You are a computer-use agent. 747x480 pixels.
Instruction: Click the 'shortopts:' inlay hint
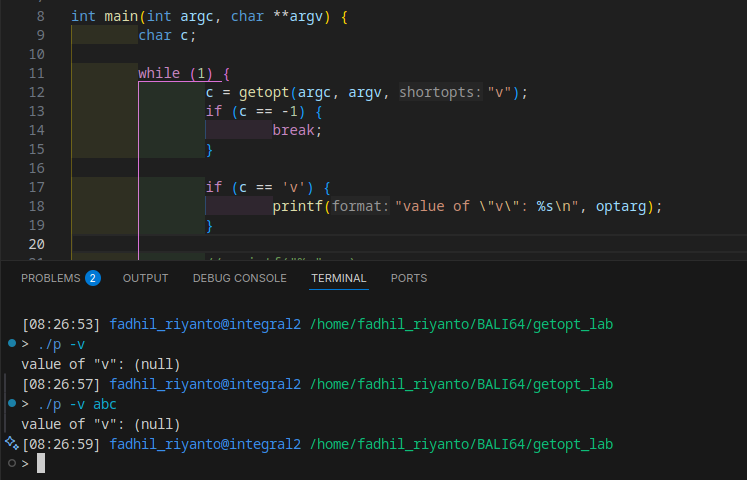coord(440,93)
